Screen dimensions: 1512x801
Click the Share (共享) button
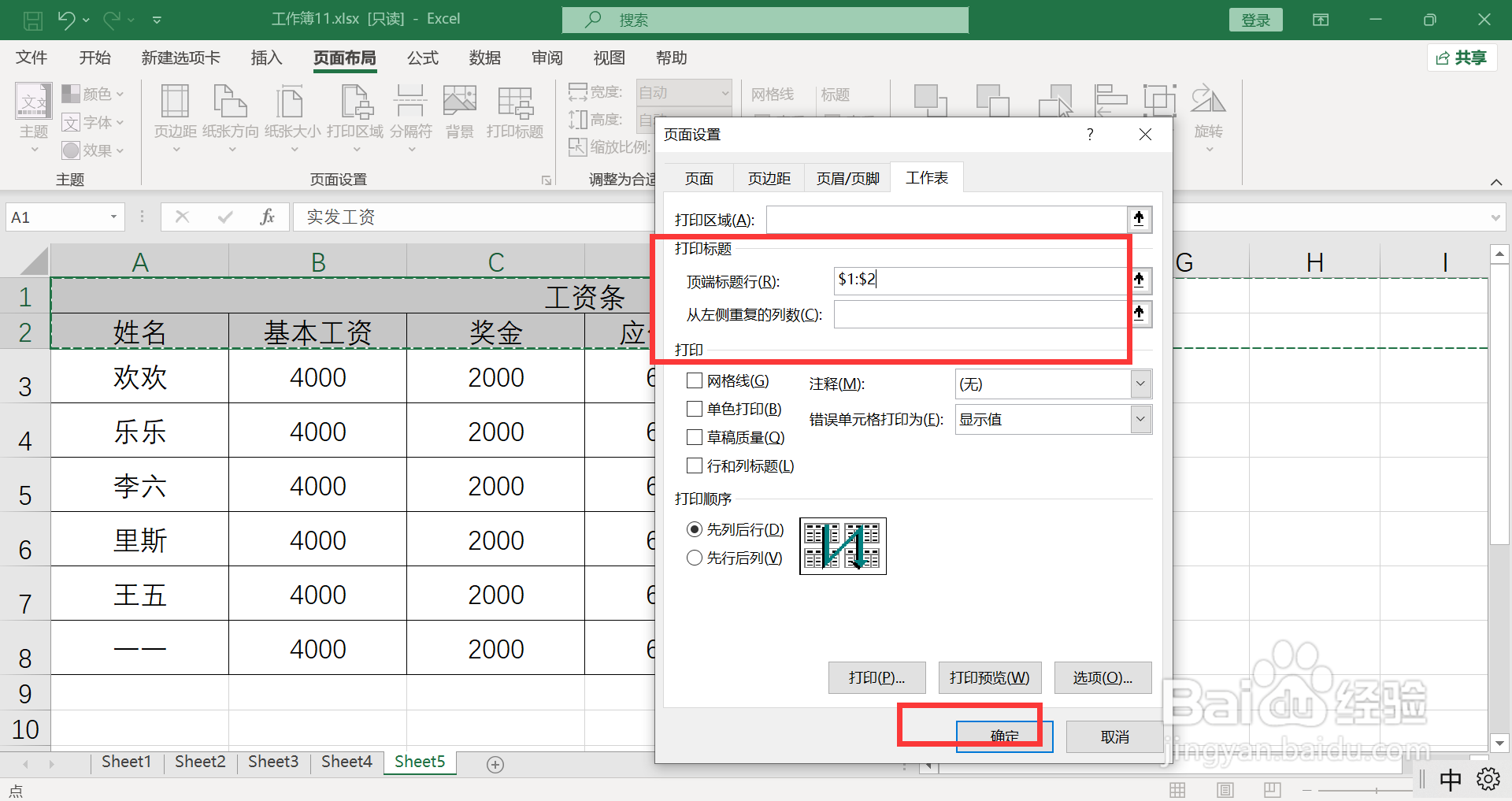click(x=1462, y=57)
